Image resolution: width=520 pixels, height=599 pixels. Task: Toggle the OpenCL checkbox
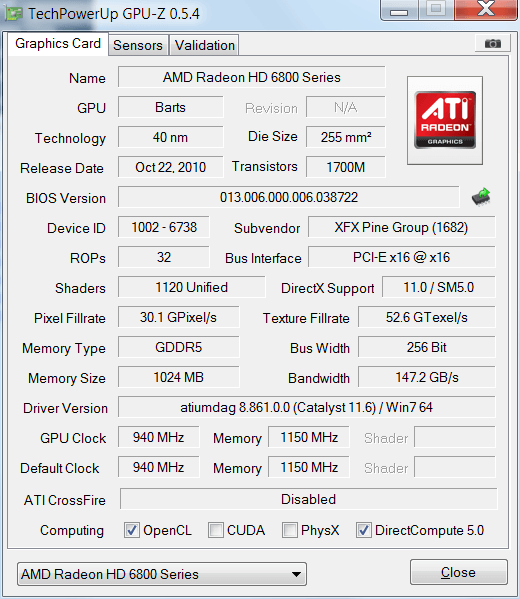[x=132, y=530]
